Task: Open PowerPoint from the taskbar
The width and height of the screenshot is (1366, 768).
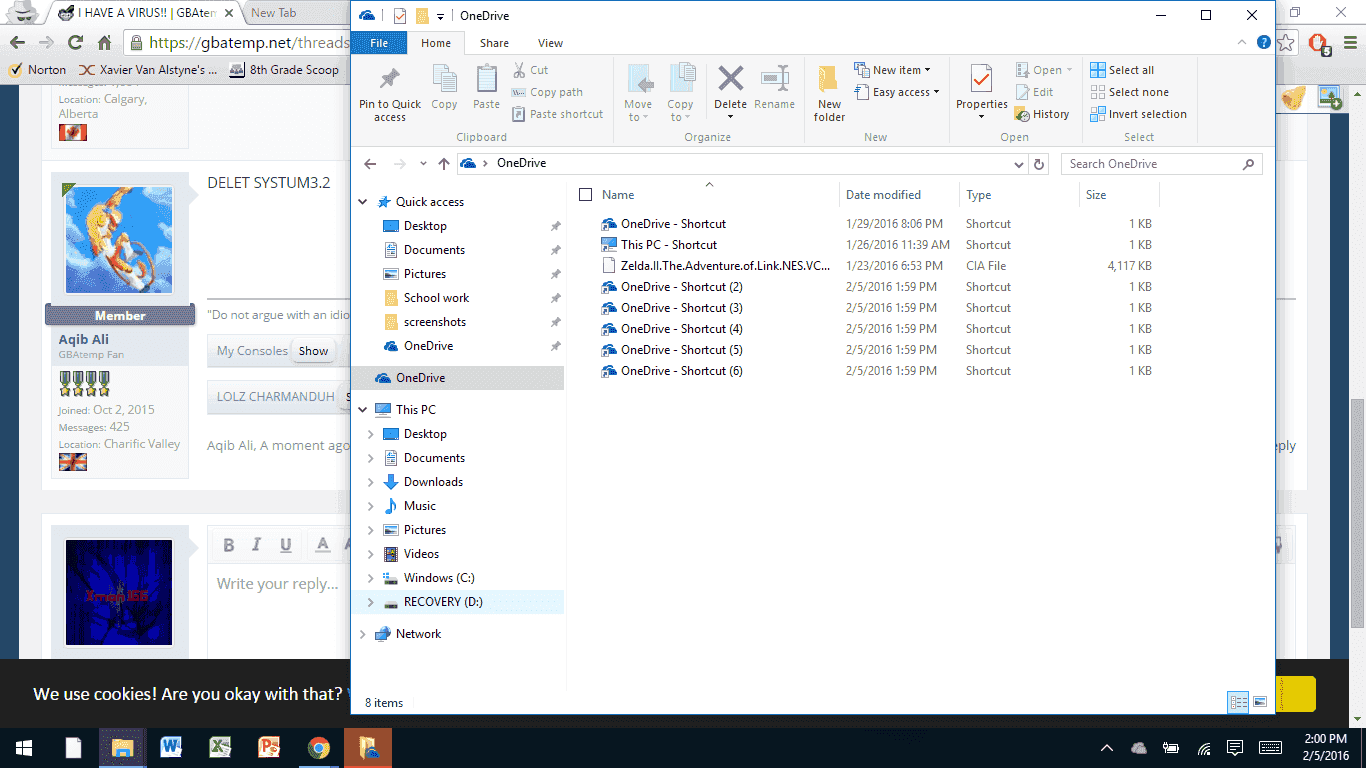Action: [x=269, y=747]
